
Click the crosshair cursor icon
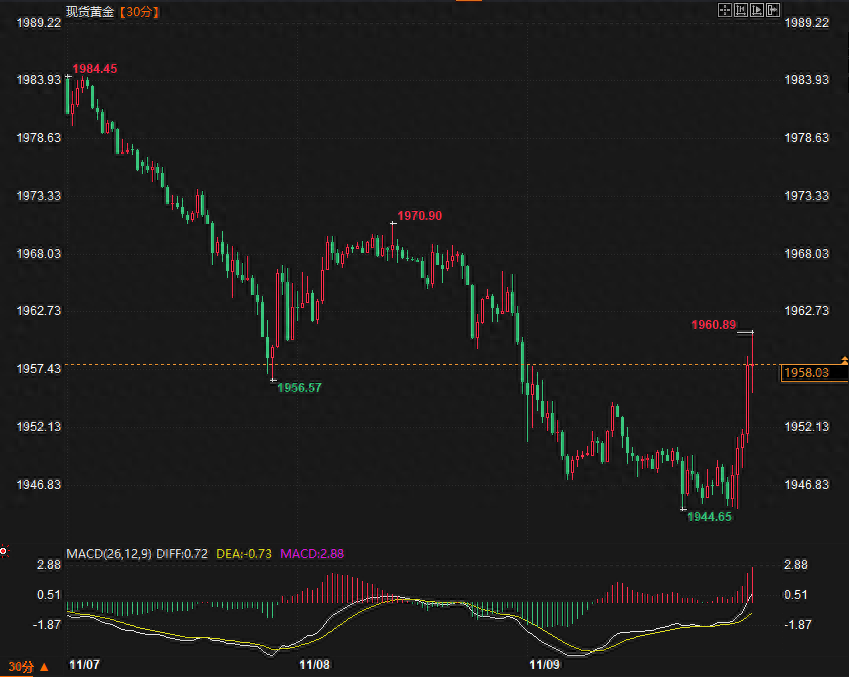click(725, 10)
